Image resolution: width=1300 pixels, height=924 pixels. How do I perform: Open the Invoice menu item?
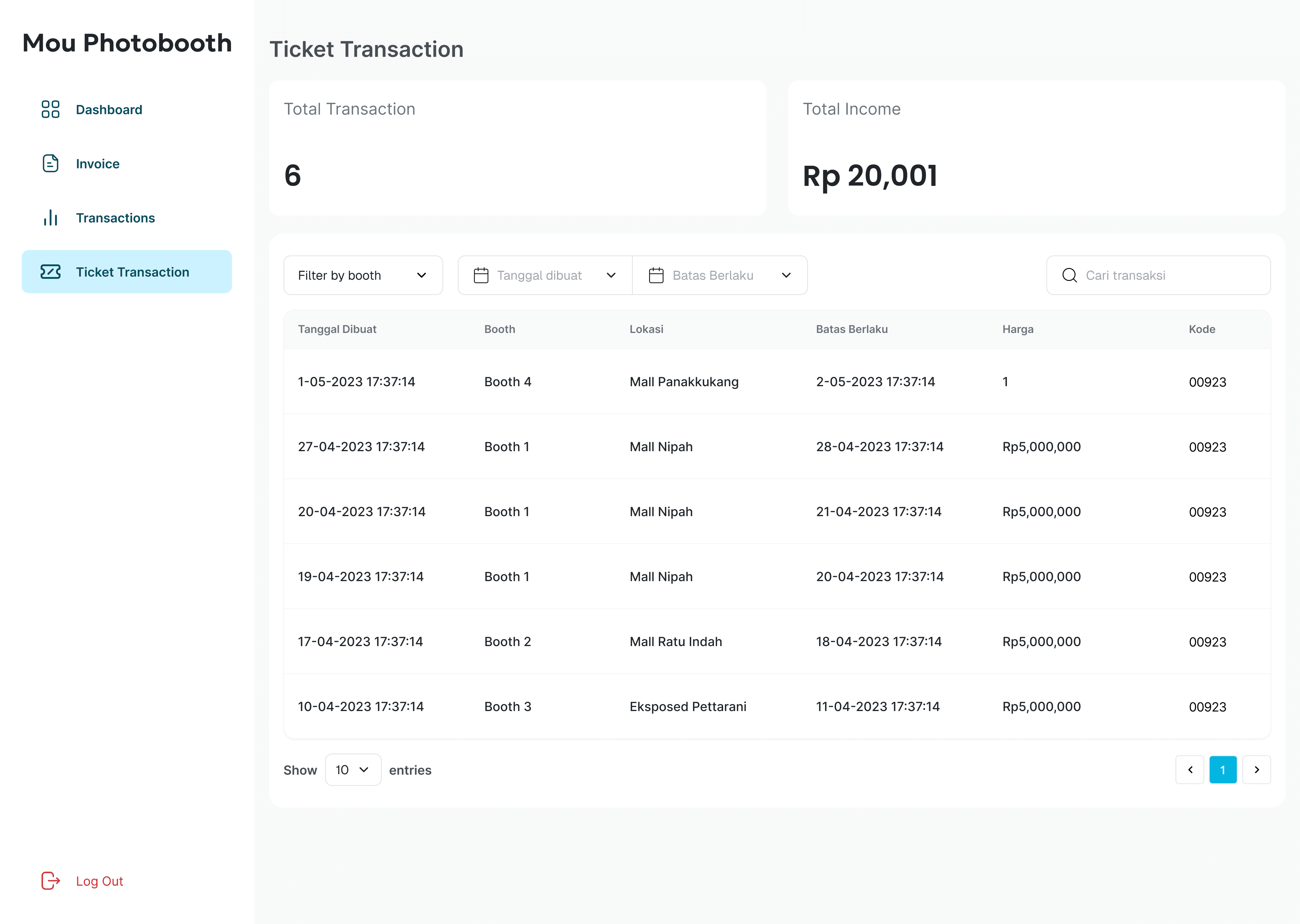[x=98, y=164]
